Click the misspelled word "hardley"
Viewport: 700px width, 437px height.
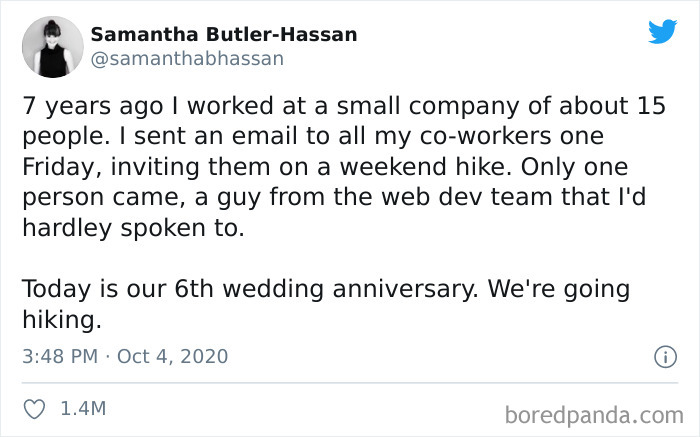point(67,229)
